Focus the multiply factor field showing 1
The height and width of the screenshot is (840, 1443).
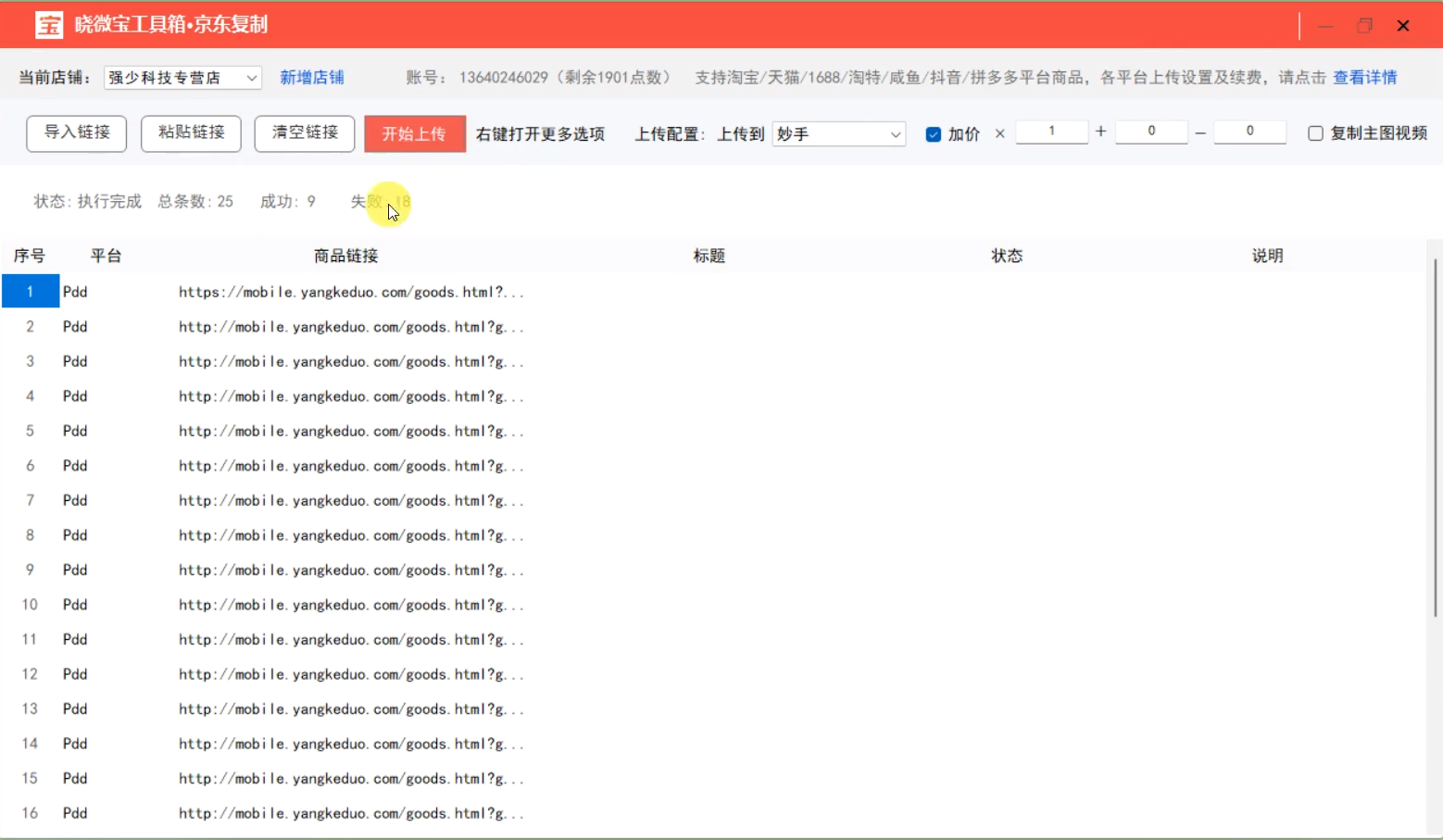tap(1052, 132)
